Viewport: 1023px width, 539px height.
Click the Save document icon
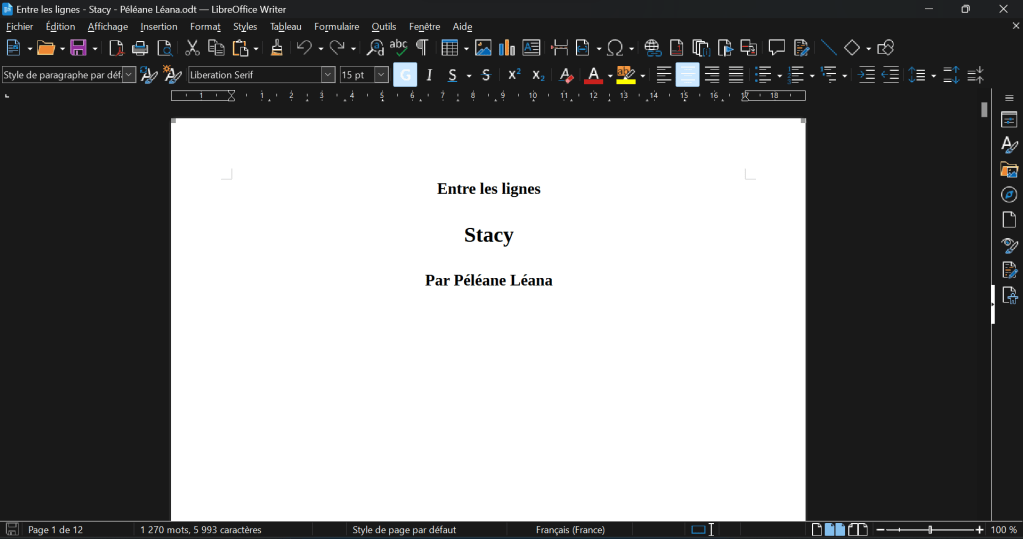click(x=78, y=48)
